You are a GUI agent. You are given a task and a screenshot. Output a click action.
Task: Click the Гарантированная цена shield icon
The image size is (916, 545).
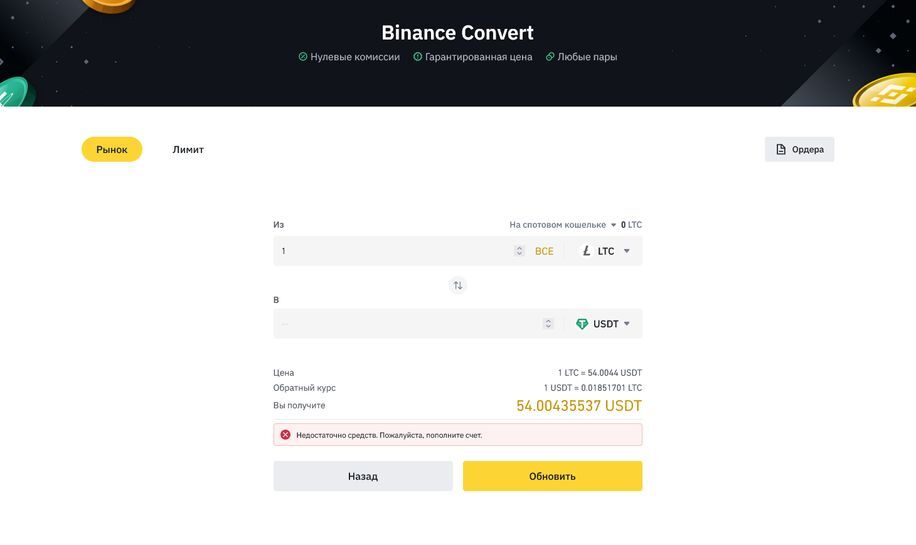(418, 57)
